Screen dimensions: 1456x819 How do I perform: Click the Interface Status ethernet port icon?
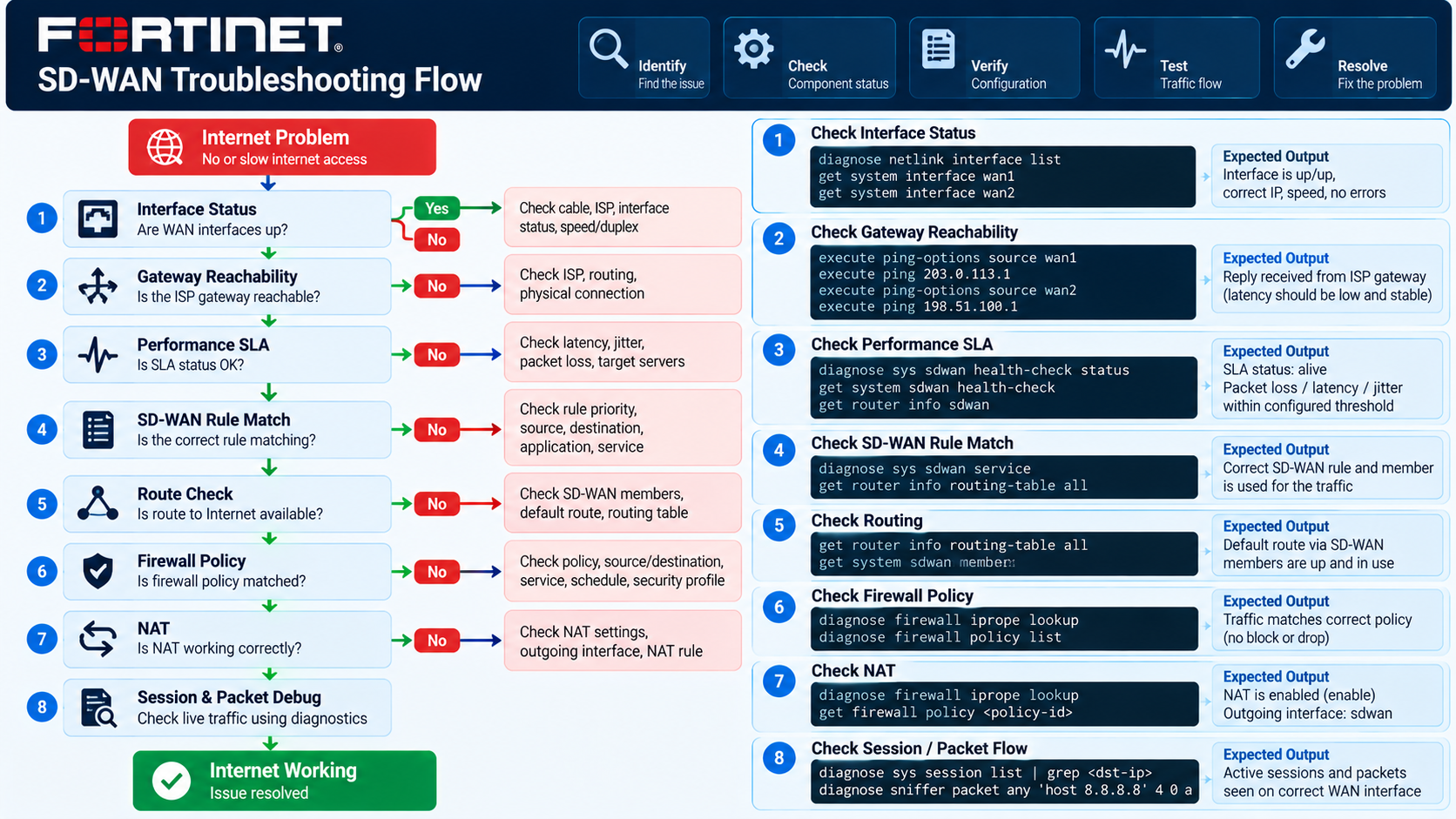click(x=98, y=218)
